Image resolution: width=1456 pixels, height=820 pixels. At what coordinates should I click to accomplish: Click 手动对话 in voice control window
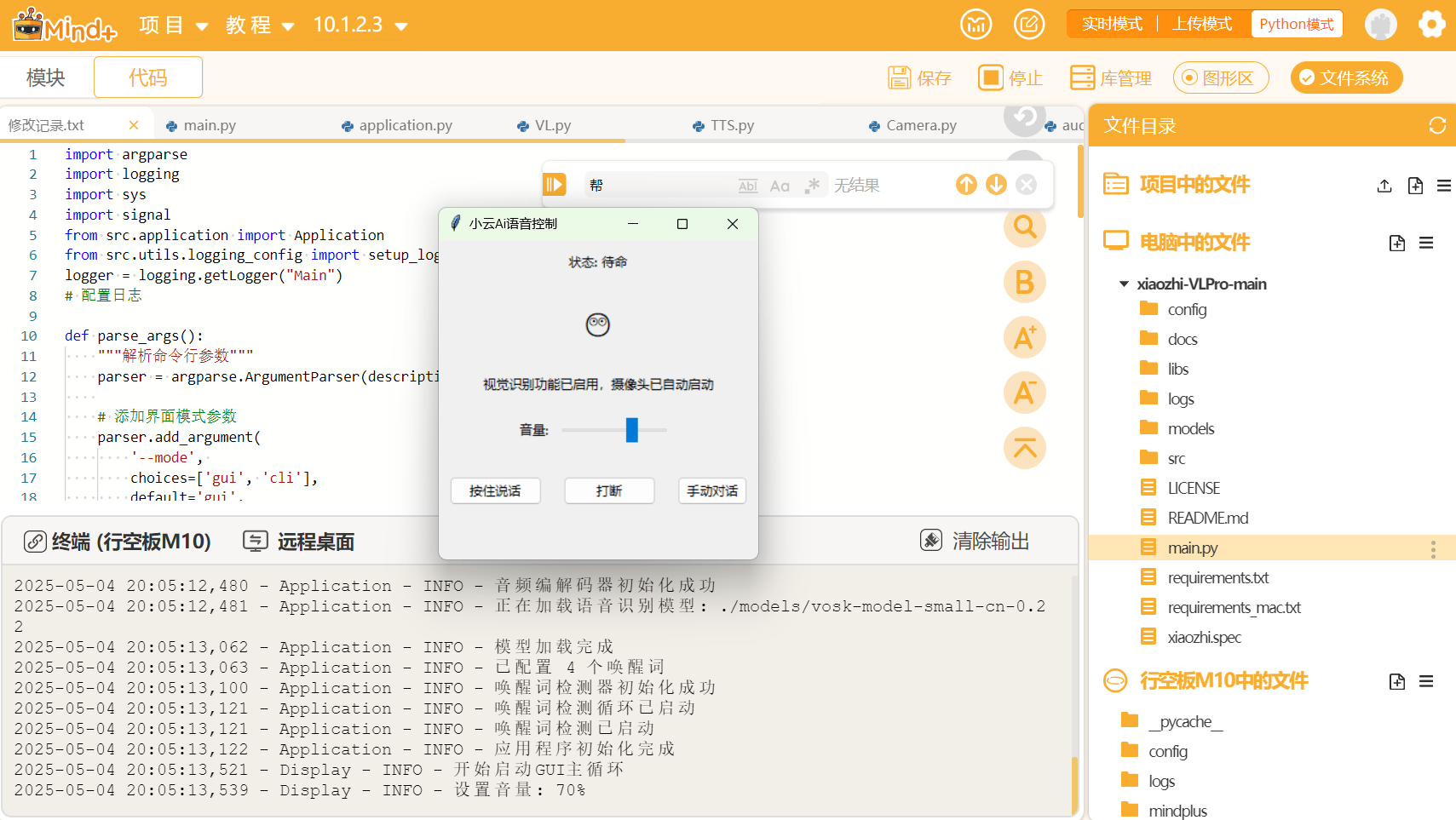712,490
